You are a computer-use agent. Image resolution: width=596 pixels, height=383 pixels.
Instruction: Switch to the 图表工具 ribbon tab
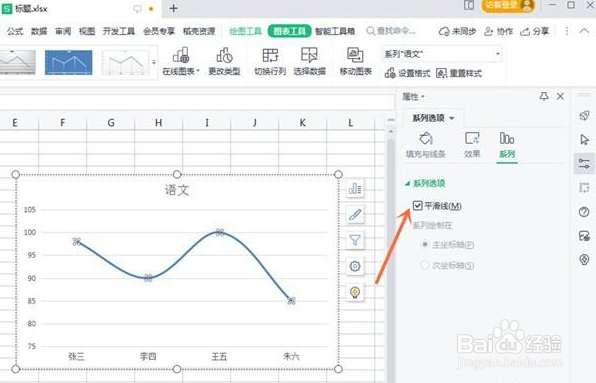(290, 31)
